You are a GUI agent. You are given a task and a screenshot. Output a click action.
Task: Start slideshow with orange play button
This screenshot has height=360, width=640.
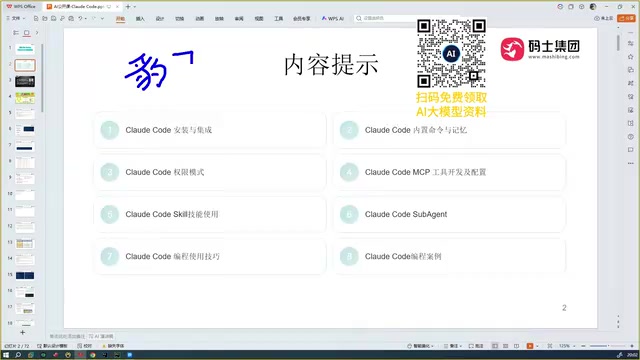pos(530,346)
